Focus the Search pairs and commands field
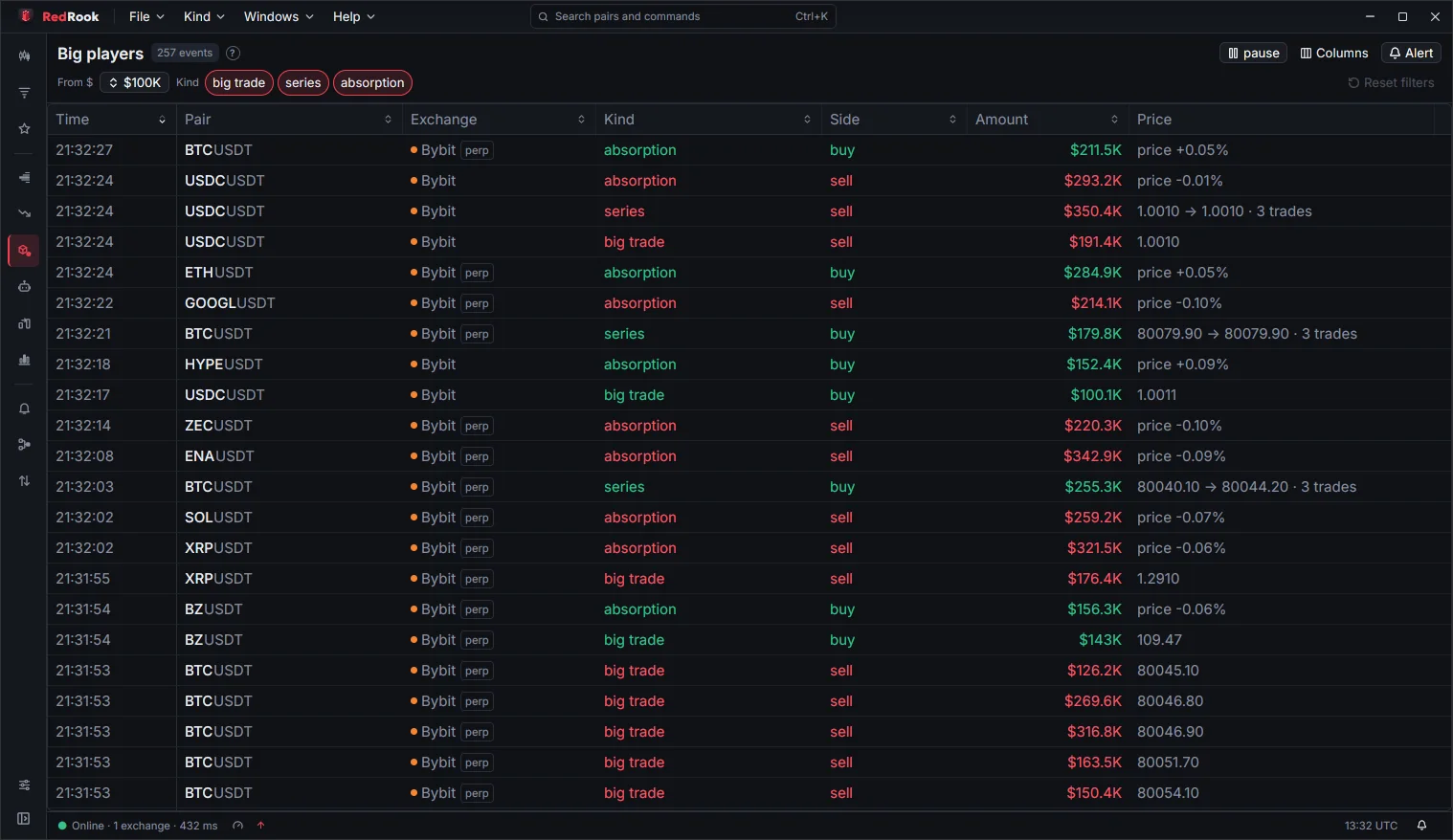1453x840 pixels. tap(683, 17)
